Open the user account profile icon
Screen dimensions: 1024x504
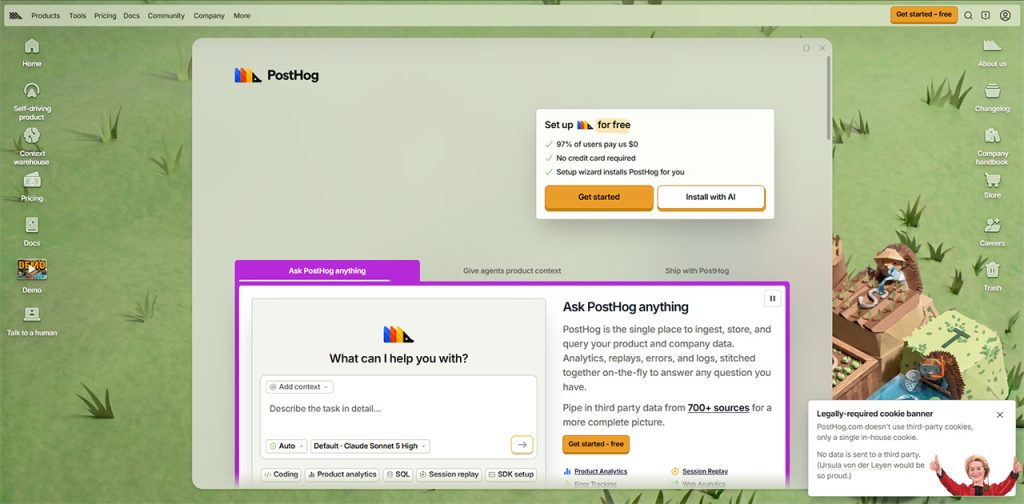[1005, 15]
